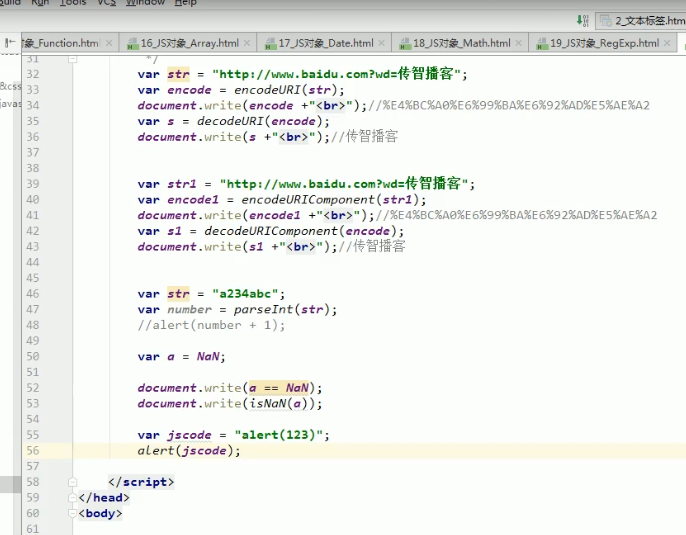
Task: Click the baidu URL string on line 32
Action: 336,74
